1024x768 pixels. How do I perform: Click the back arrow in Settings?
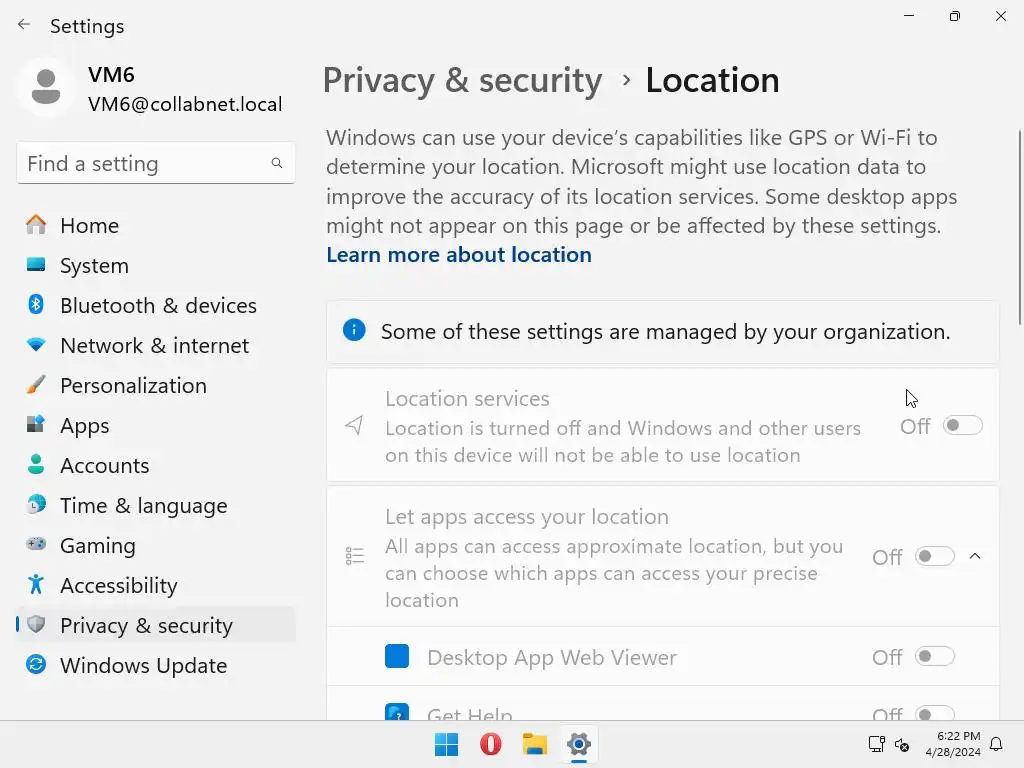point(24,25)
